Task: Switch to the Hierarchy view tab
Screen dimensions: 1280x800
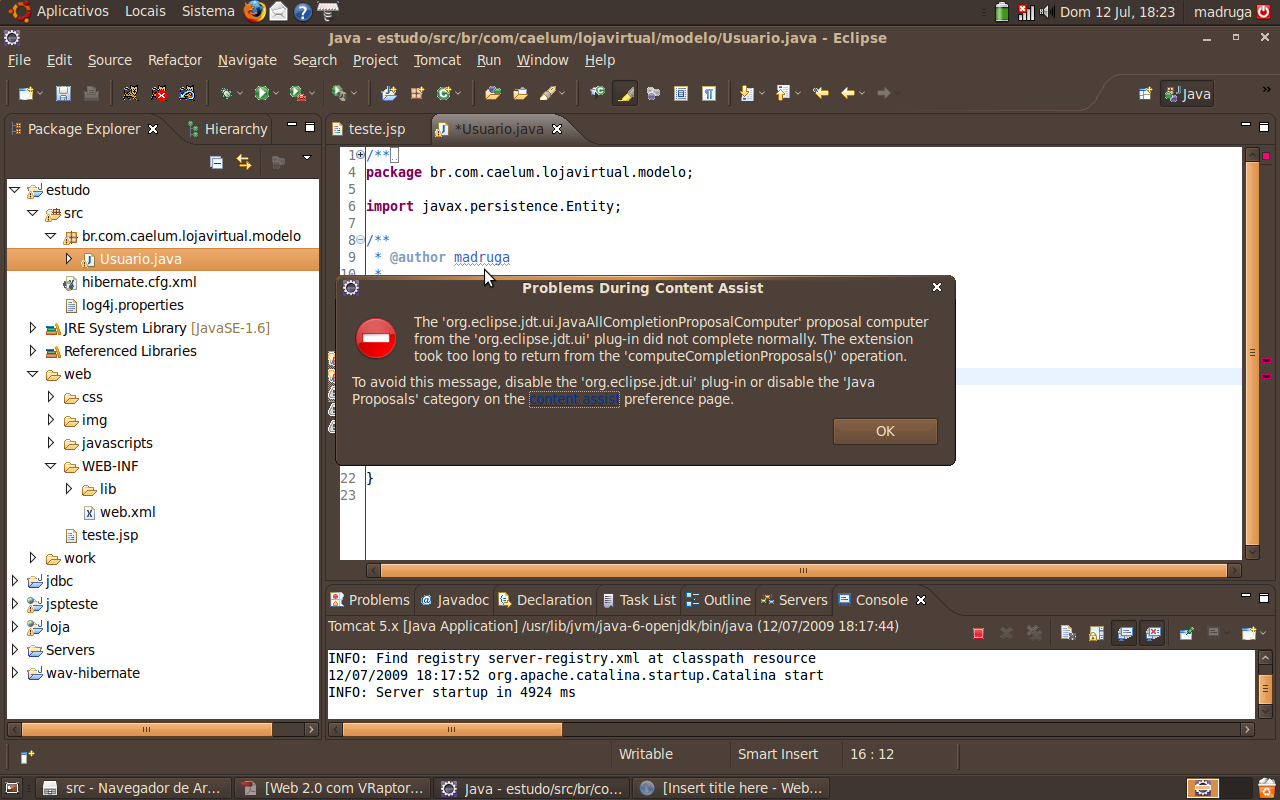Action: point(228,129)
